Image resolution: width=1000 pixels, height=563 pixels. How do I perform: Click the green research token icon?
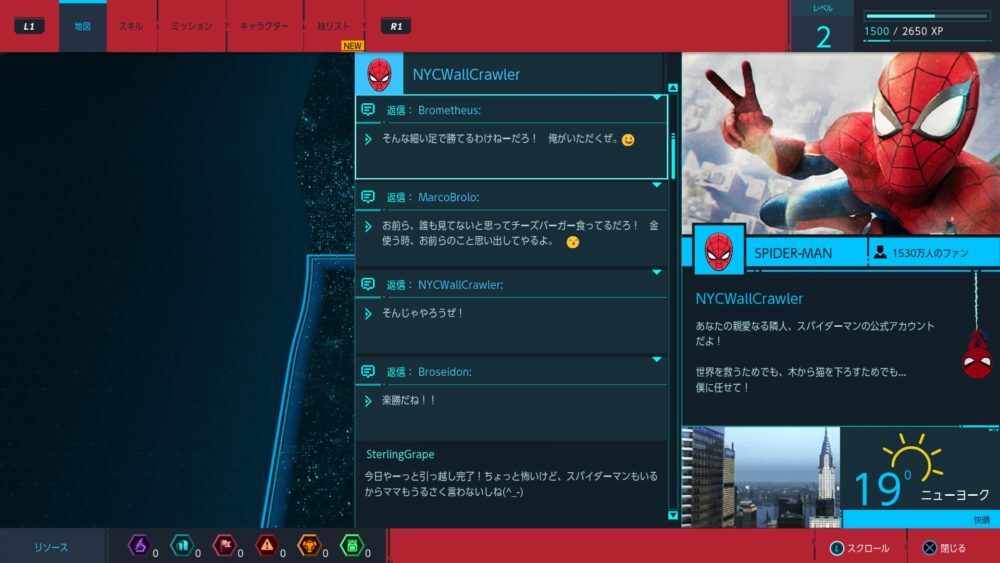click(x=352, y=545)
